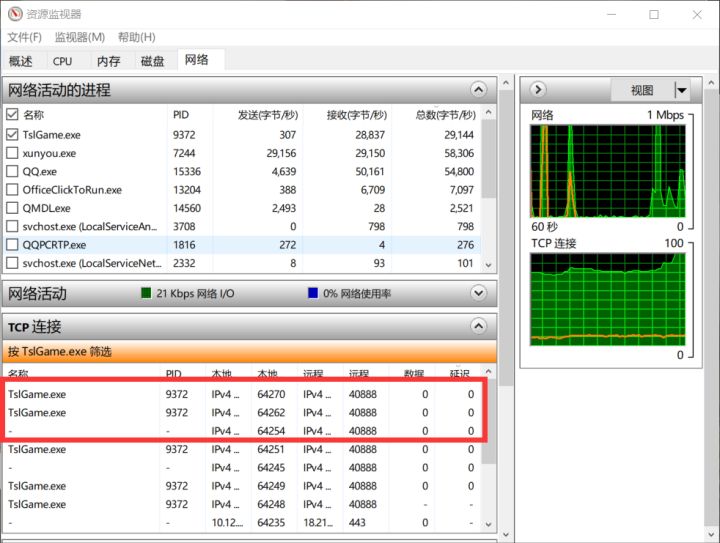Uncheck the TslGame.exe process checkbox

point(12,134)
